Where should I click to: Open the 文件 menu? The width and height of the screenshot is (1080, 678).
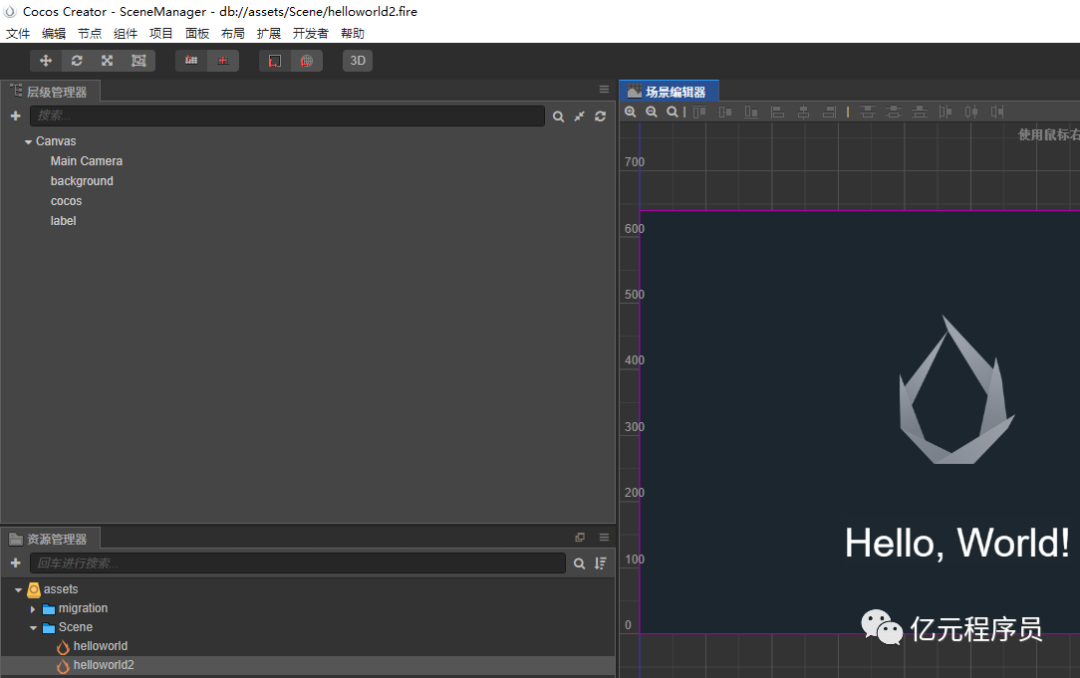point(18,33)
